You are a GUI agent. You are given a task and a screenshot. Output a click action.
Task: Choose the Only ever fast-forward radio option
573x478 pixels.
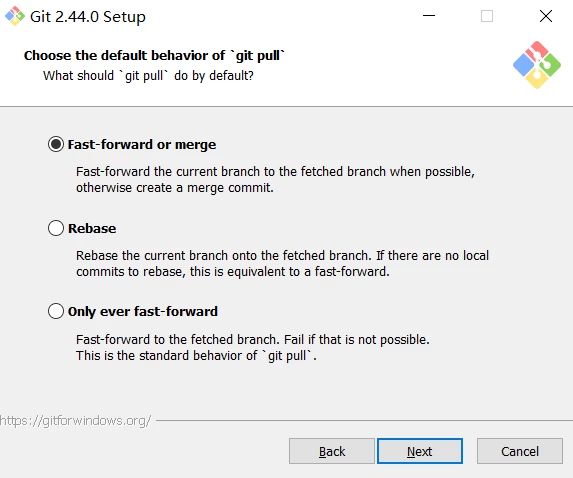coord(56,311)
